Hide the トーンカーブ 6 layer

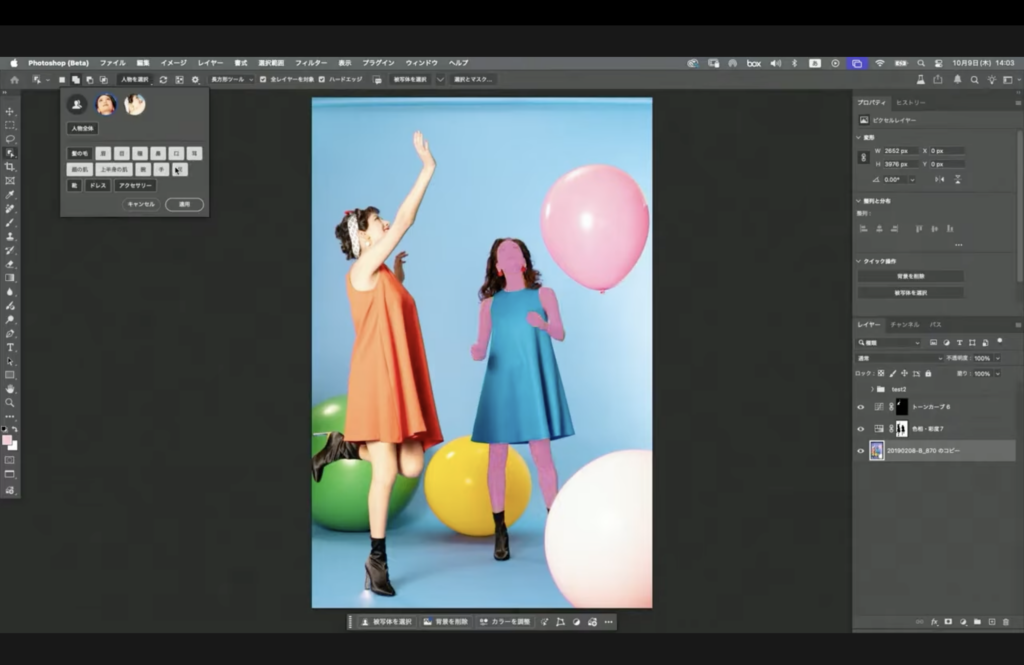click(860, 407)
